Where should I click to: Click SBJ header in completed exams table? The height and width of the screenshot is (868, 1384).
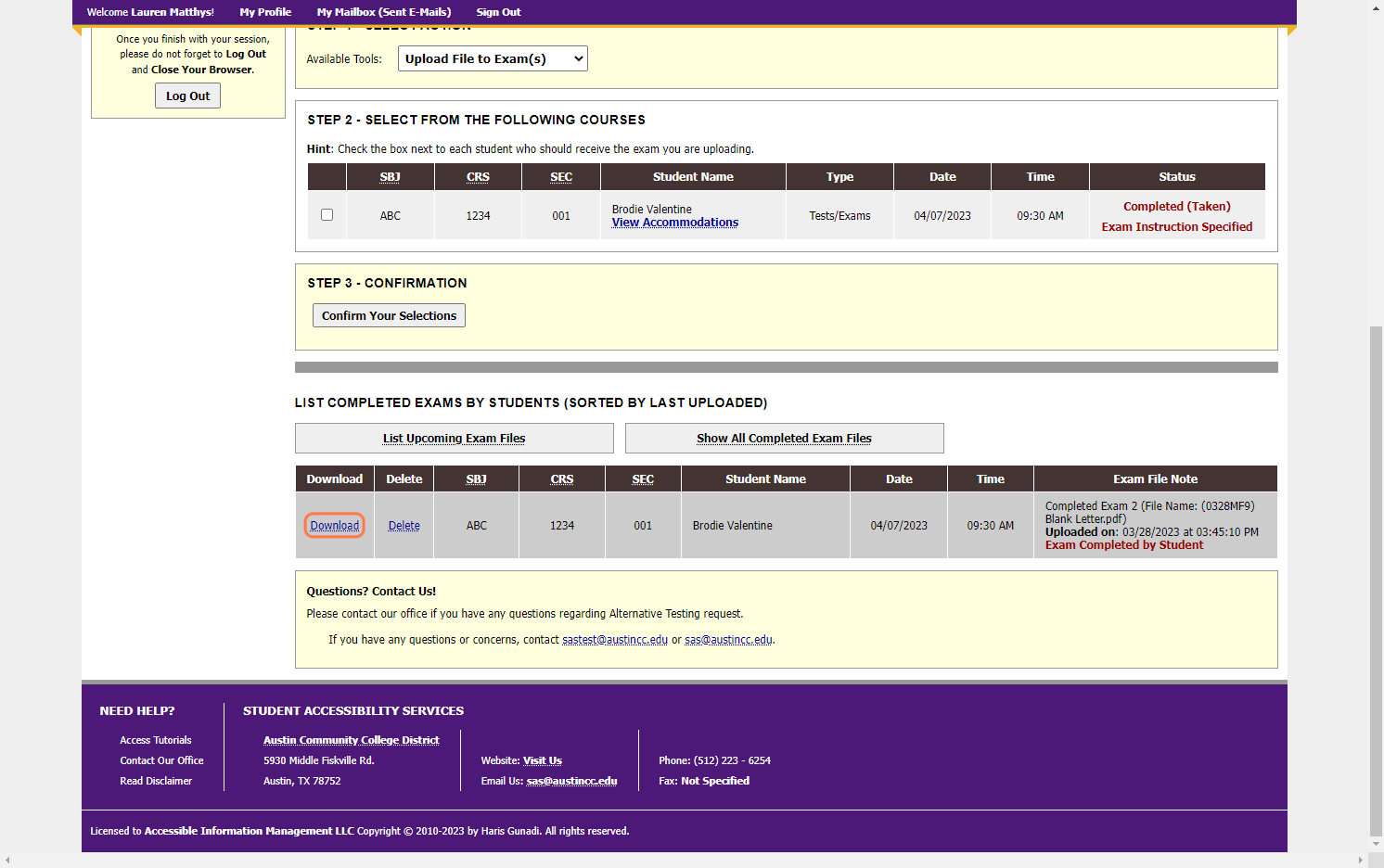[x=477, y=479]
